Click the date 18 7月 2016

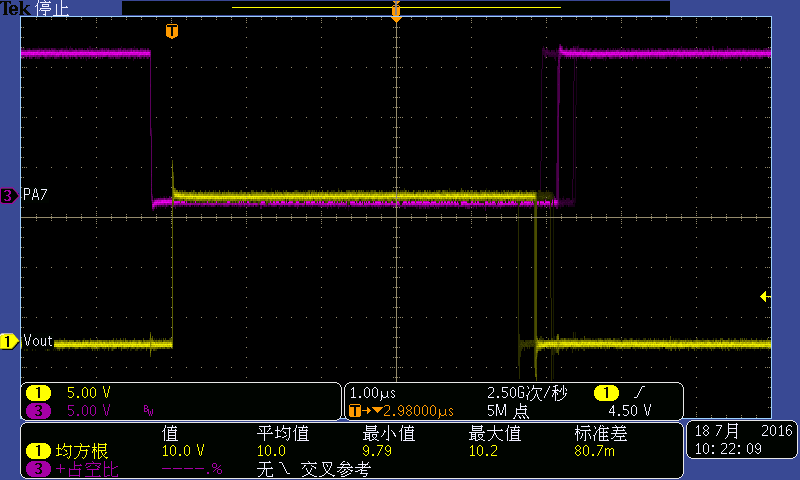coord(743,431)
